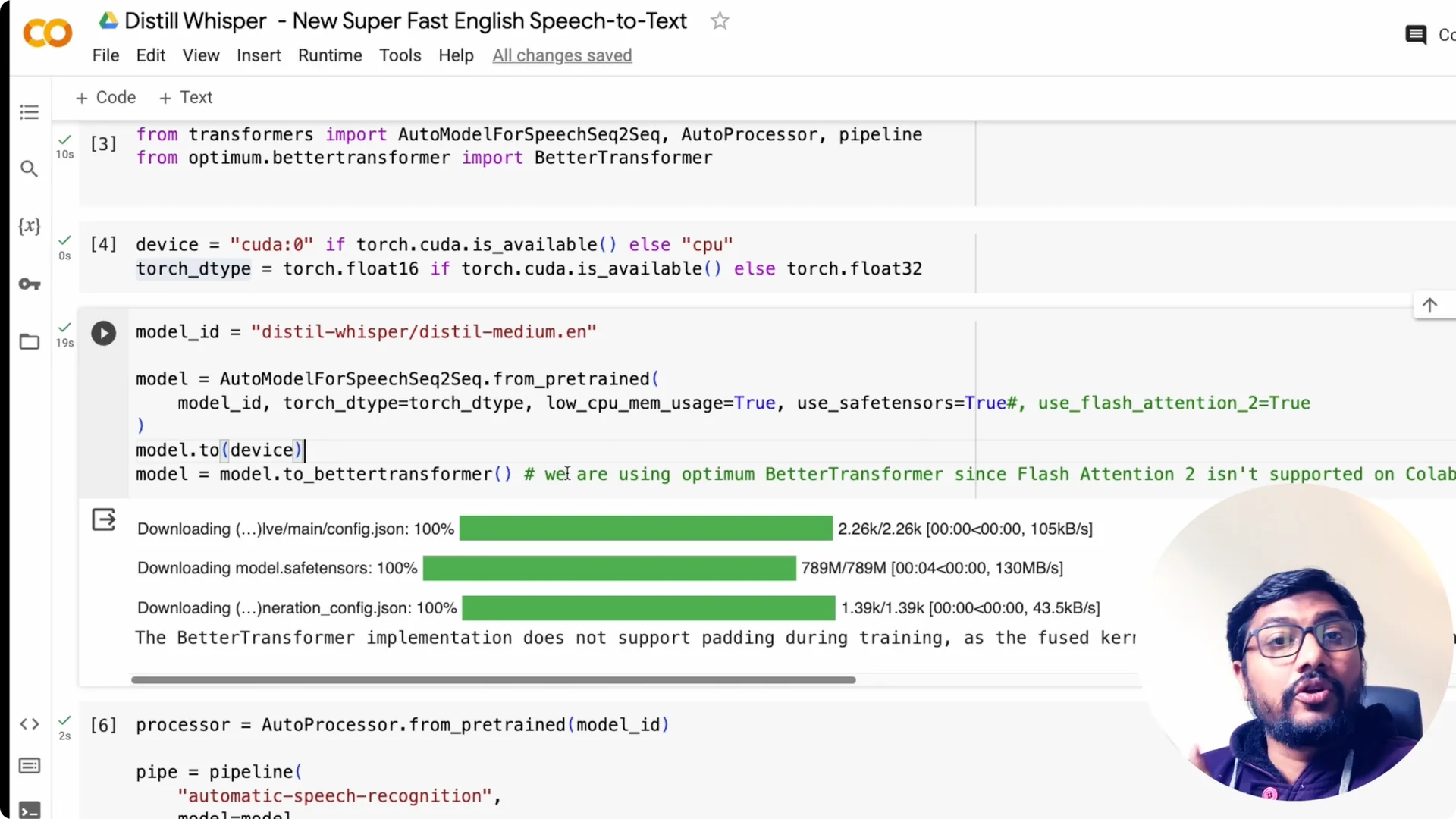Viewport: 1456px width, 819px height.
Task: Click the scroll-to-top arrow button
Action: point(1430,305)
